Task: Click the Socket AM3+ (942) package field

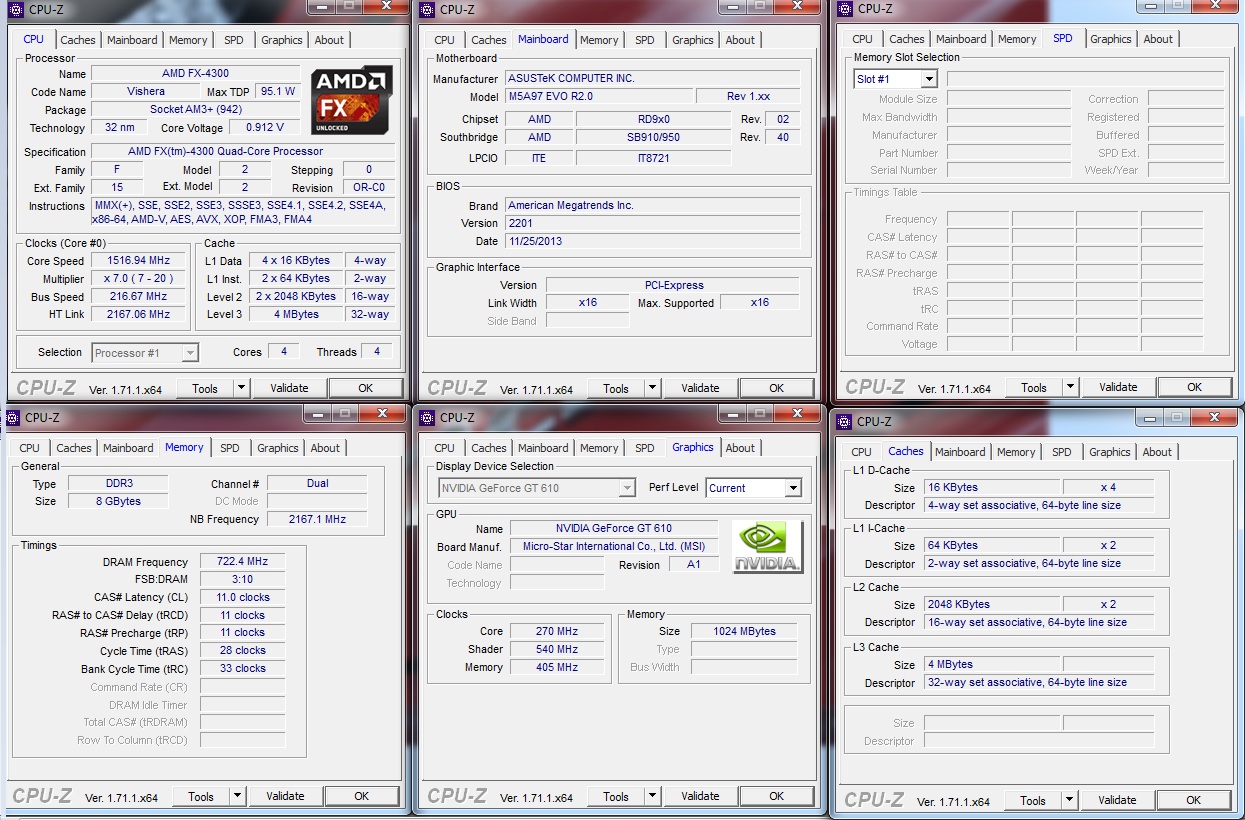Action: [196, 110]
